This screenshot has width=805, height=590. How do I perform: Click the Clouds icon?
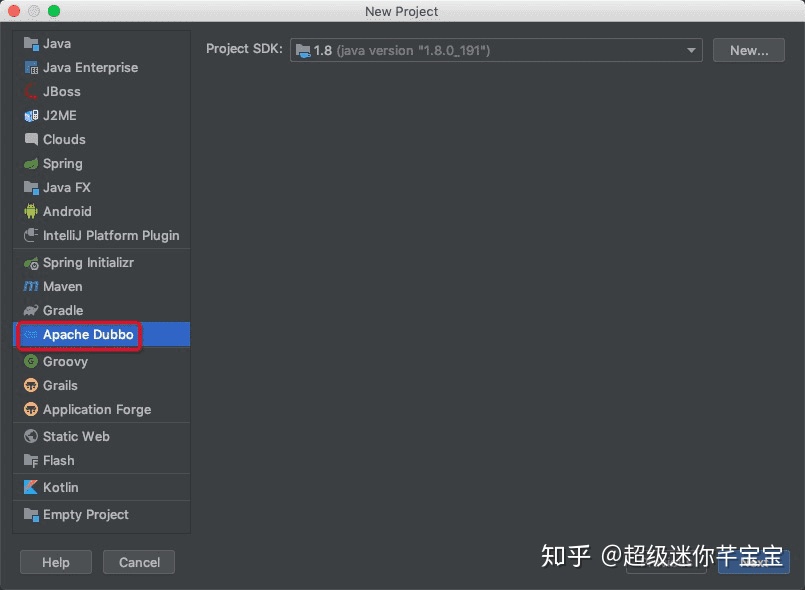[x=31, y=139]
